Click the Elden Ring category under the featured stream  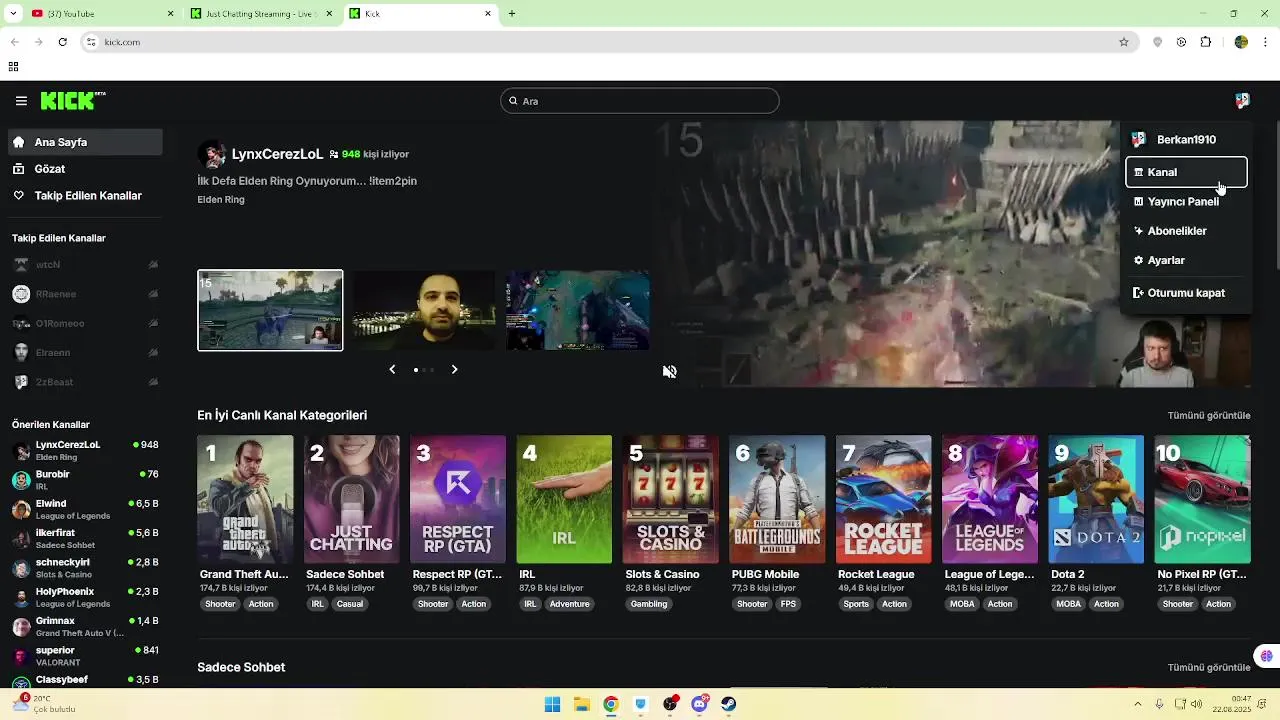(x=221, y=200)
